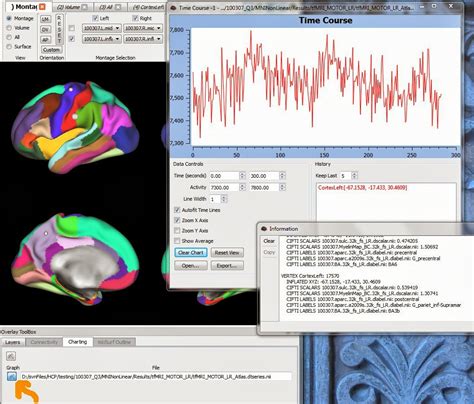This screenshot has width=474, height=404.
Task: Select the Volume view radio button
Action: pyautogui.click(x=9, y=28)
